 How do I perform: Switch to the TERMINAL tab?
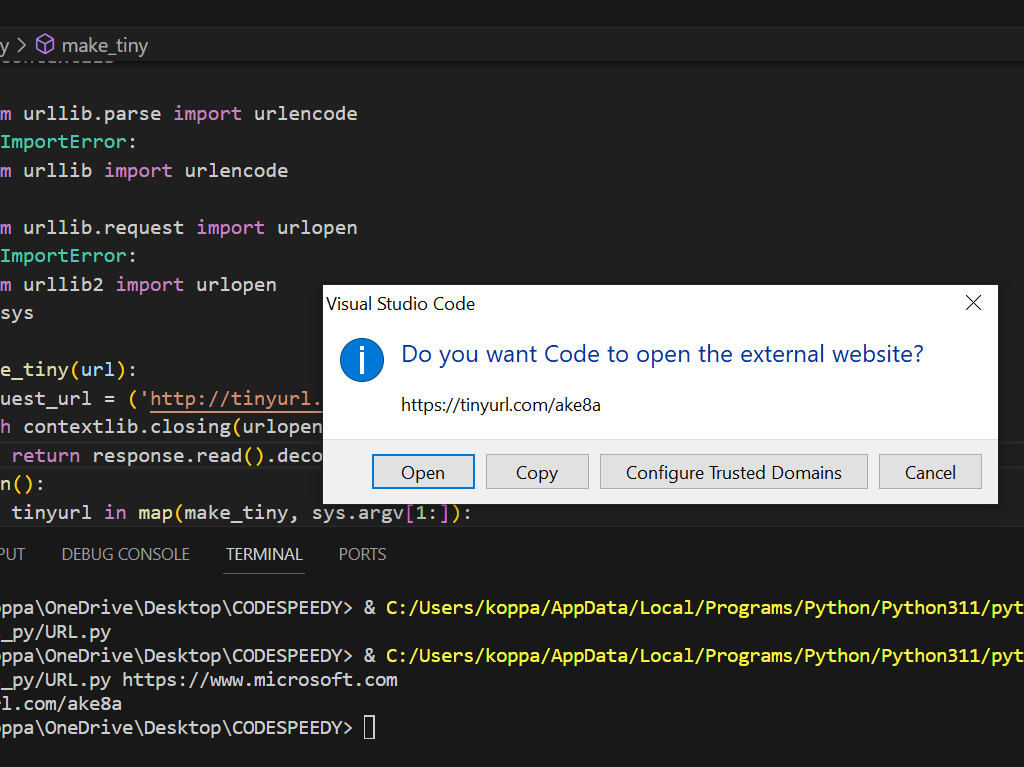point(264,554)
